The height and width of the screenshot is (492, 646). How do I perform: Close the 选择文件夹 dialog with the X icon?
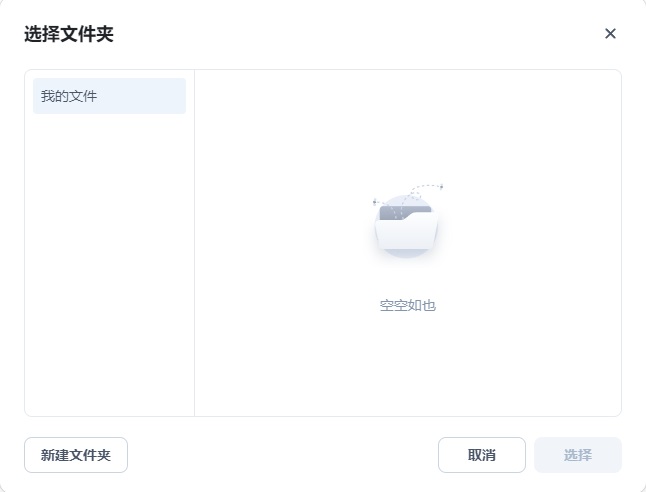coord(610,34)
